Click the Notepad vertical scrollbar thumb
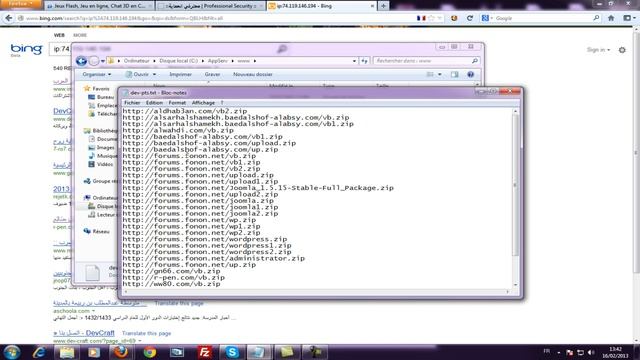Image resolution: width=640 pixels, height=360 pixels. coord(515,185)
